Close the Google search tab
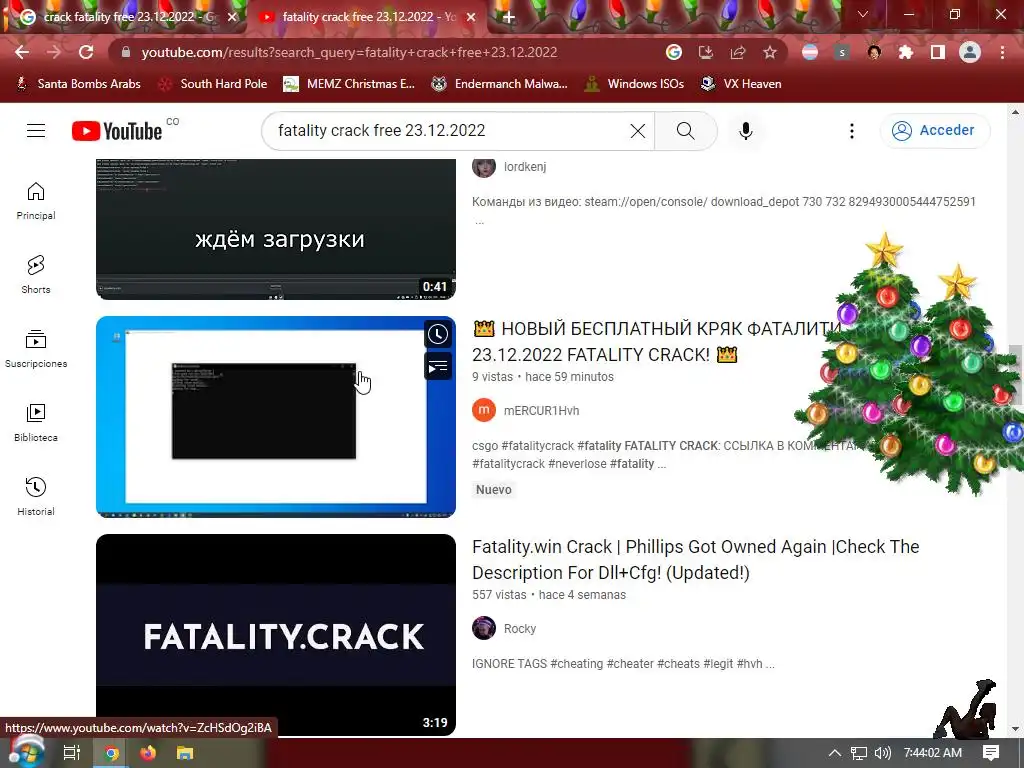1024x768 pixels. pyautogui.click(x=232, y=18)
